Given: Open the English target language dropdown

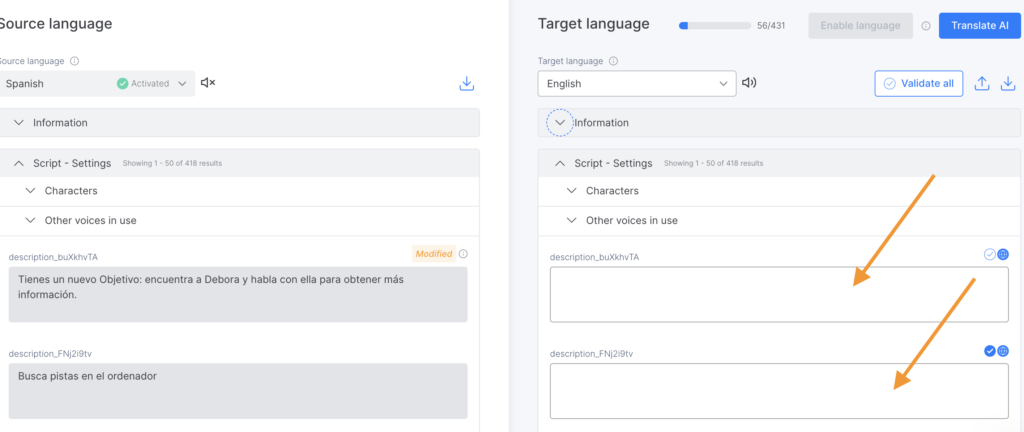Looking at the screenshot, I should (x=637, y=84).
